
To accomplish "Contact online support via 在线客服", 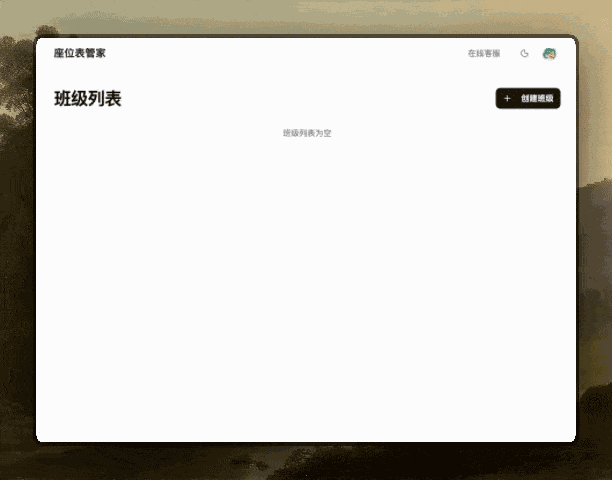I will tap(484, 54).
